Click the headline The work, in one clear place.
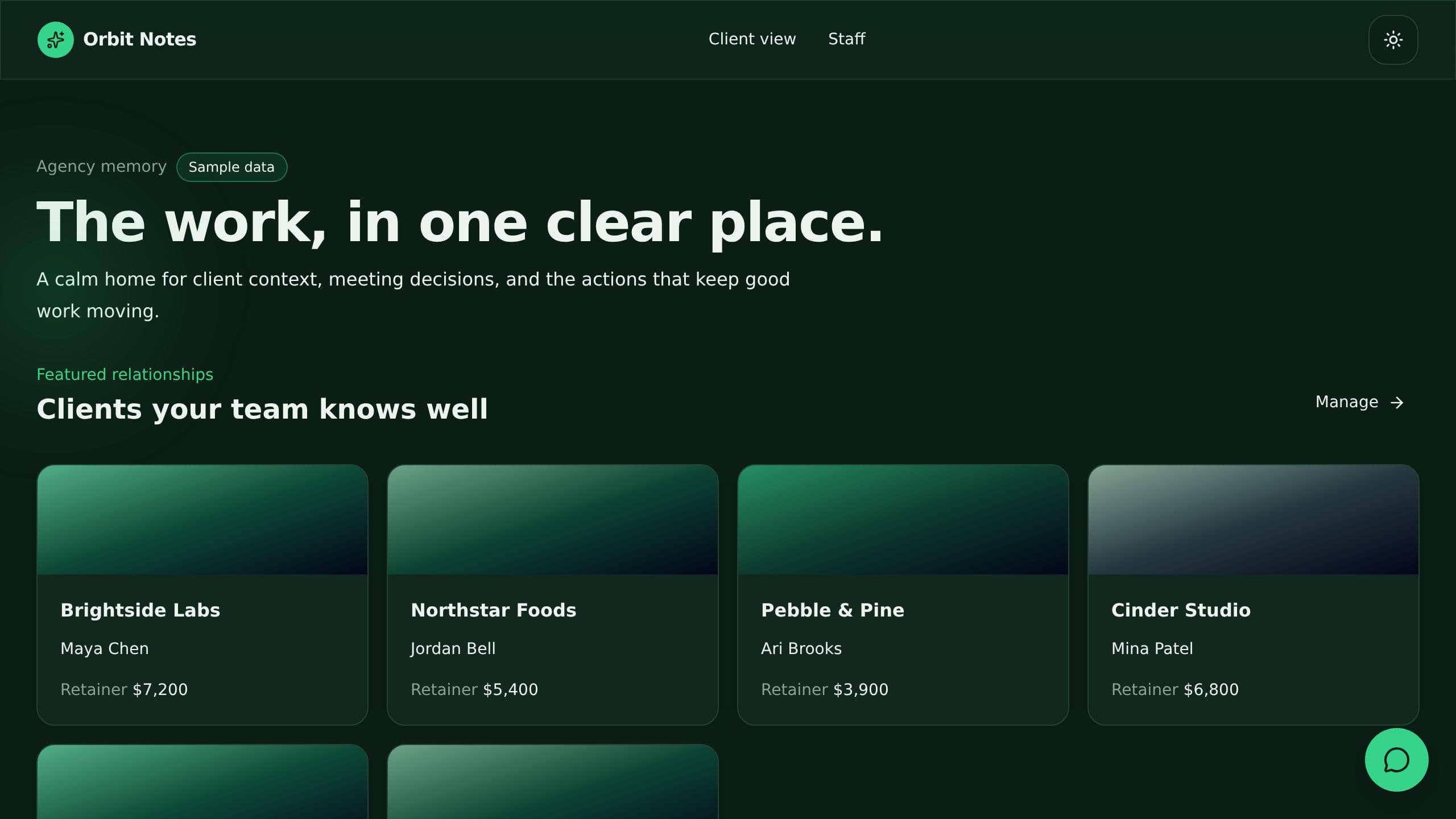Screen dimensions: 1456x819 [460, 222]
